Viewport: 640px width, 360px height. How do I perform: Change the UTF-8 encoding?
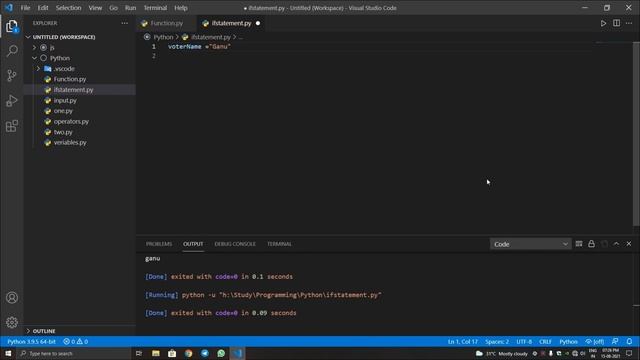[x=524, y=341]
